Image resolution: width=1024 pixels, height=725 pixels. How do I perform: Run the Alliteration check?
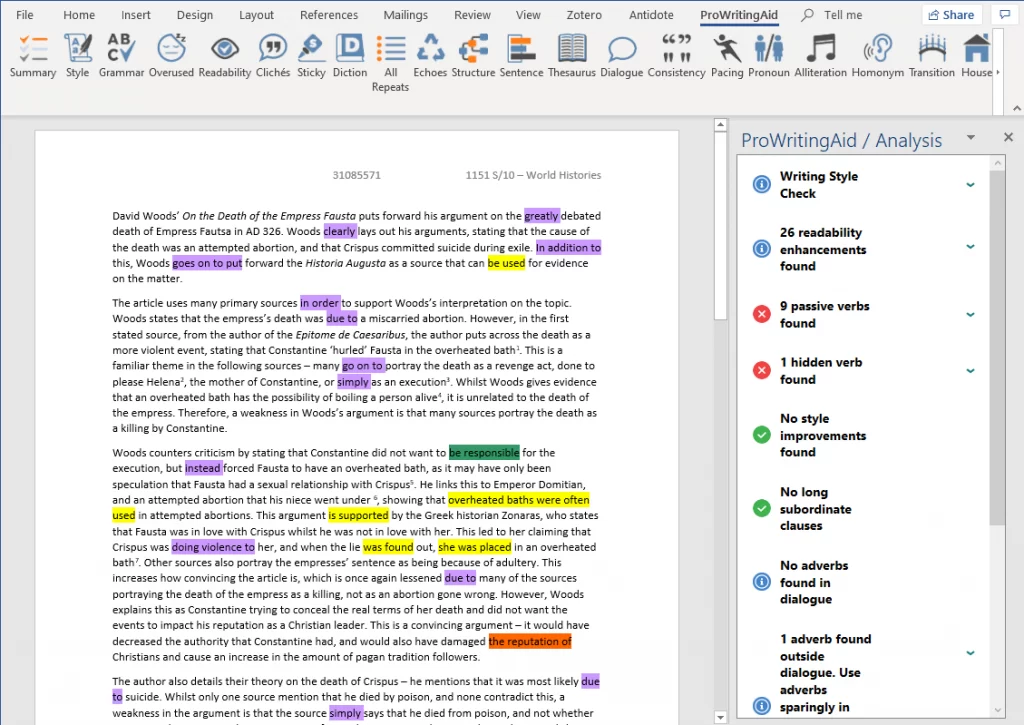point(820,57)
